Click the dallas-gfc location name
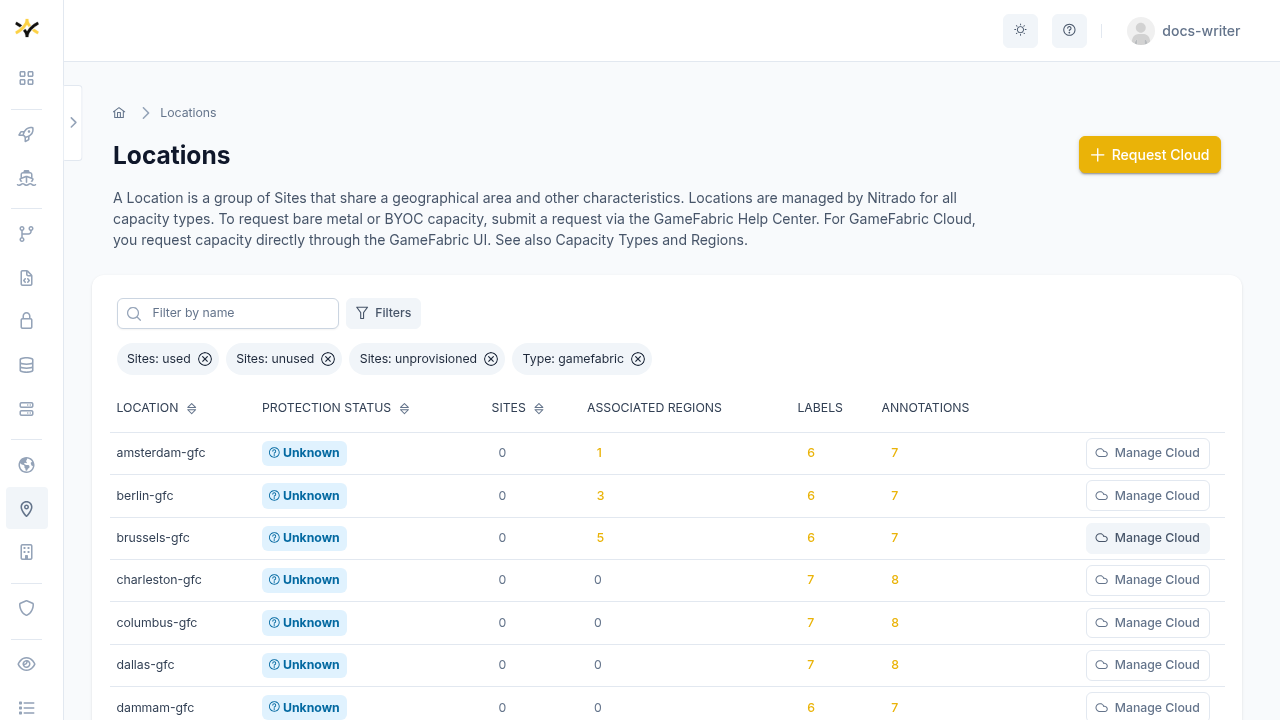Screen dimensions: 1280x720 point(146,665)
